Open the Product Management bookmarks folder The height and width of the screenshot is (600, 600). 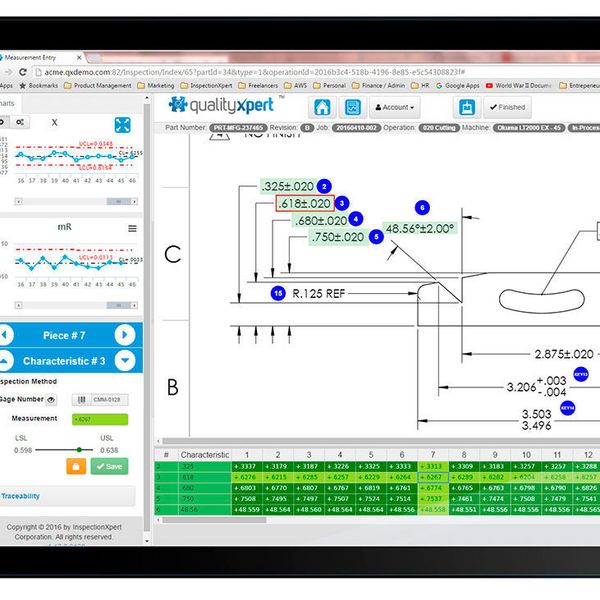click(98, 85)
